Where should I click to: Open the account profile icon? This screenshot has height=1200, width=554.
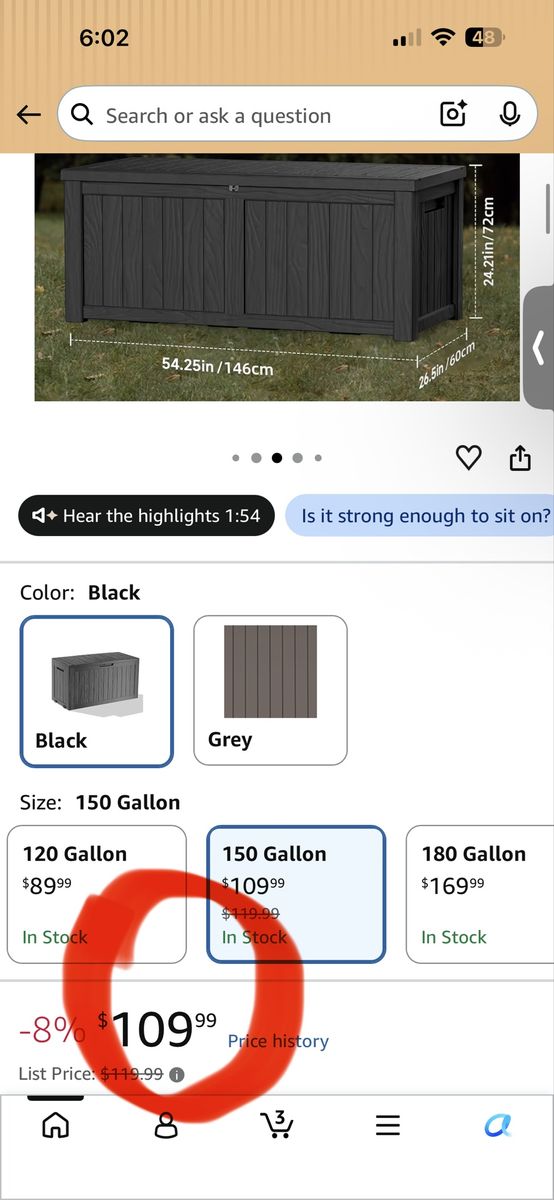(166, 1126)
